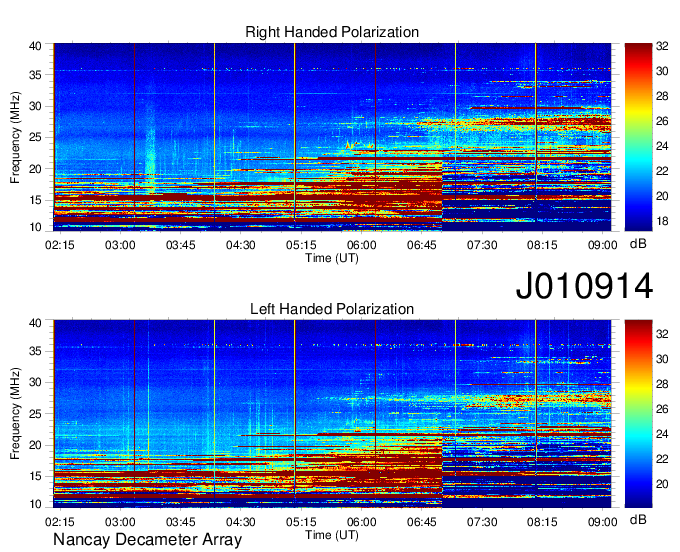Click the 02:15 time tick of Right Handed plot
680x552 pixels.
pos(60,245)
